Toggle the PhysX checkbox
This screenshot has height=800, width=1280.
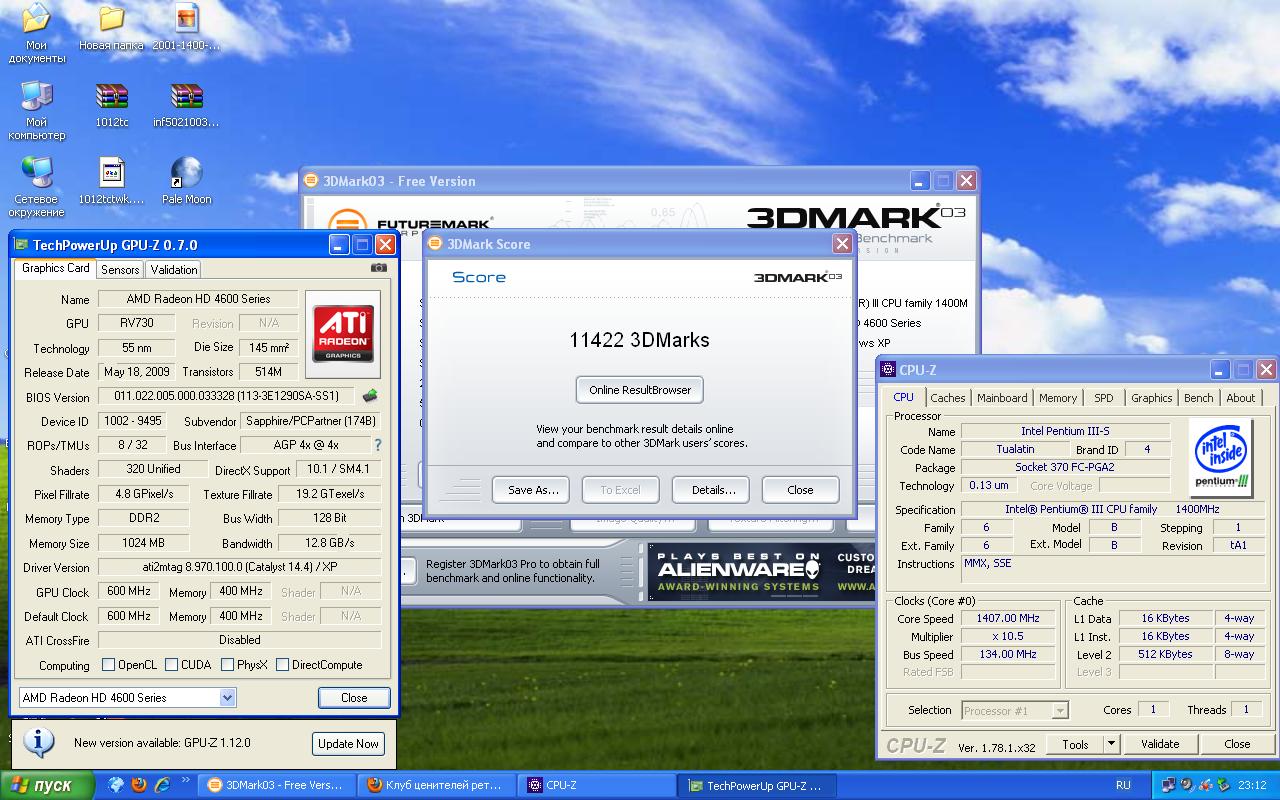[228, 665]
